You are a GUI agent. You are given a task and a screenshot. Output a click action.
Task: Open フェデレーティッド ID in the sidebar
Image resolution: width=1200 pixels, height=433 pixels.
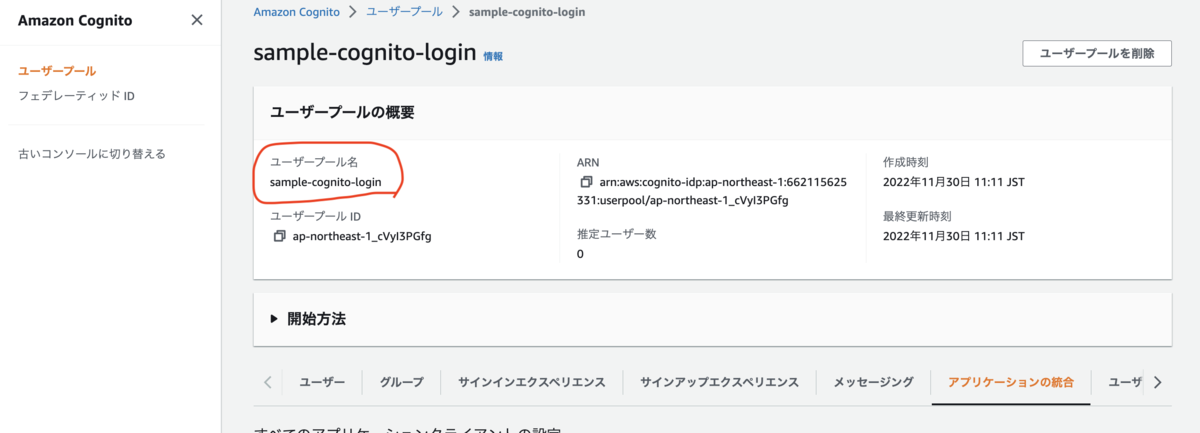point(76,96)
